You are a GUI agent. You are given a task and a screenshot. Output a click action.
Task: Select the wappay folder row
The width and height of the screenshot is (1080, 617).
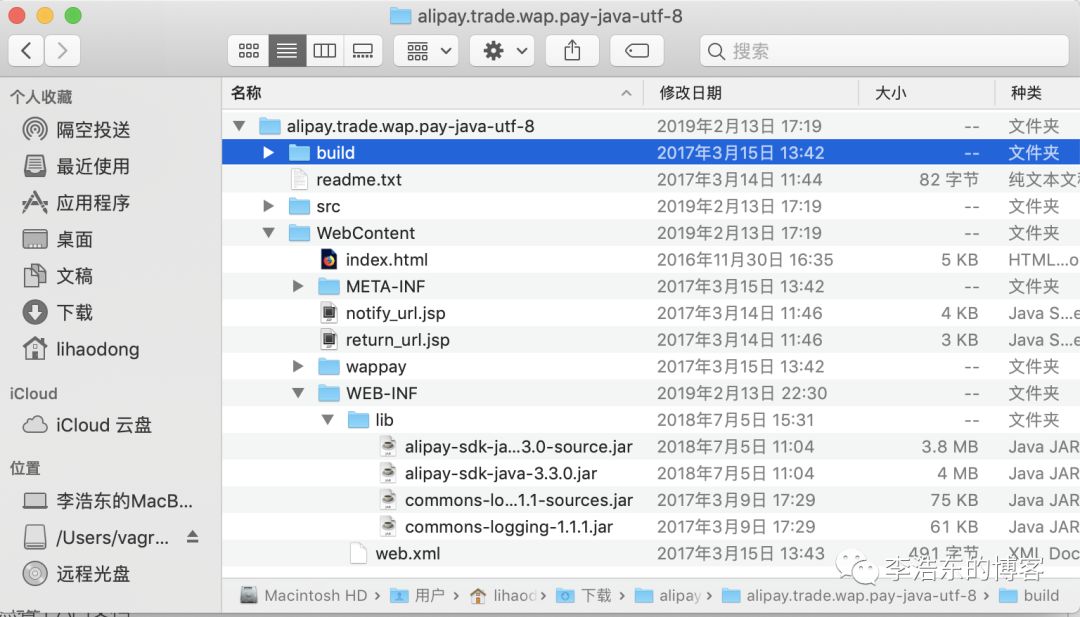[651, 366]
